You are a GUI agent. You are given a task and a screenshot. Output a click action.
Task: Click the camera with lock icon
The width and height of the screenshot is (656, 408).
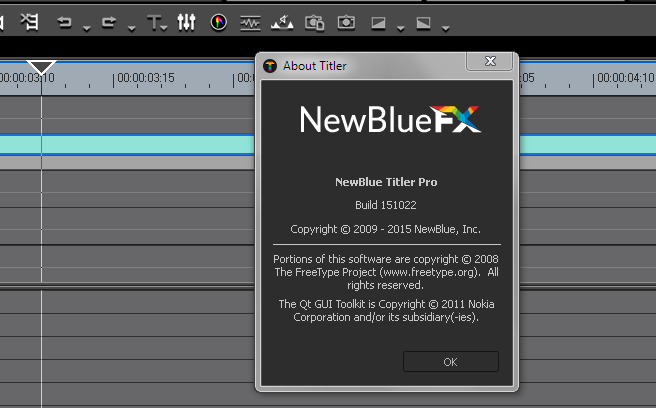tap(314, 21)
